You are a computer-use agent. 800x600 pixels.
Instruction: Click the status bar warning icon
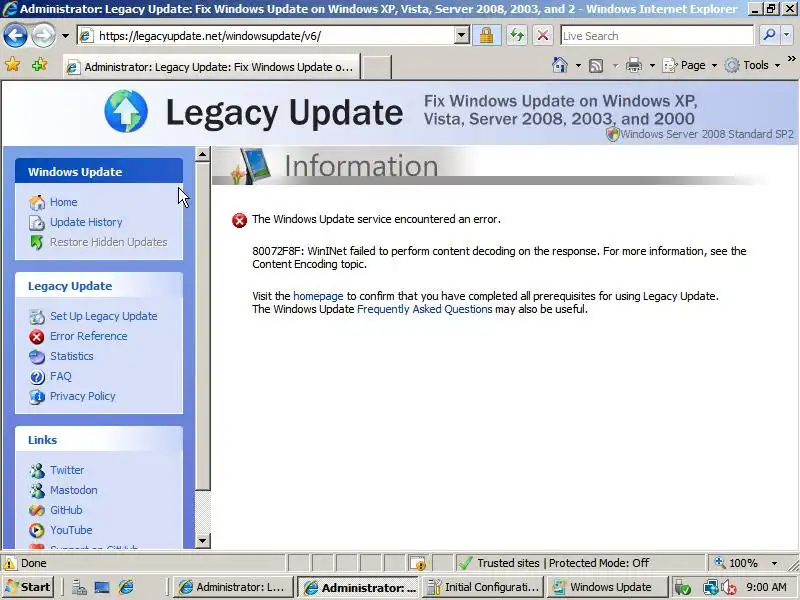tap(10, 563)
